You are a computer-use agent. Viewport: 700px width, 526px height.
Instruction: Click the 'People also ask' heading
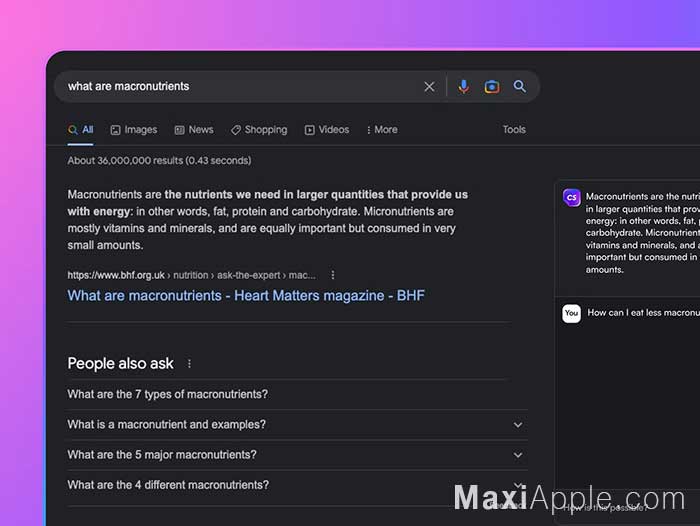121,363
